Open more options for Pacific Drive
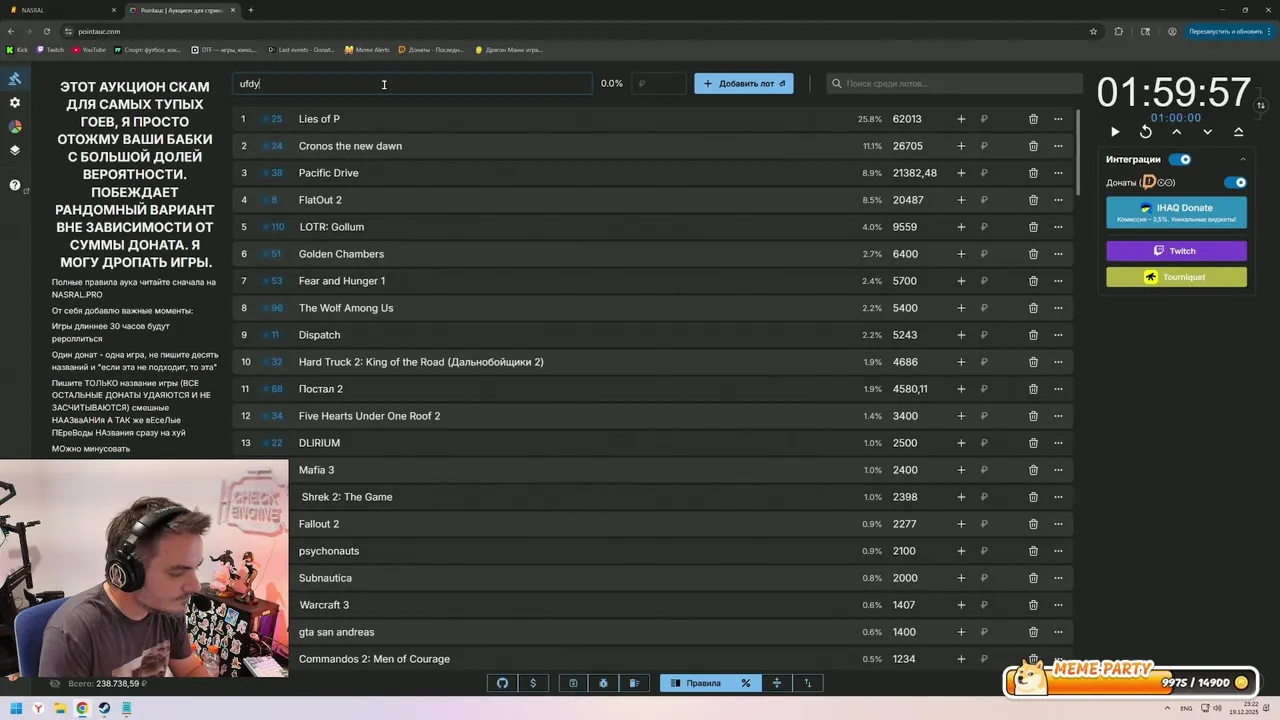 (x=1058, y=173)
